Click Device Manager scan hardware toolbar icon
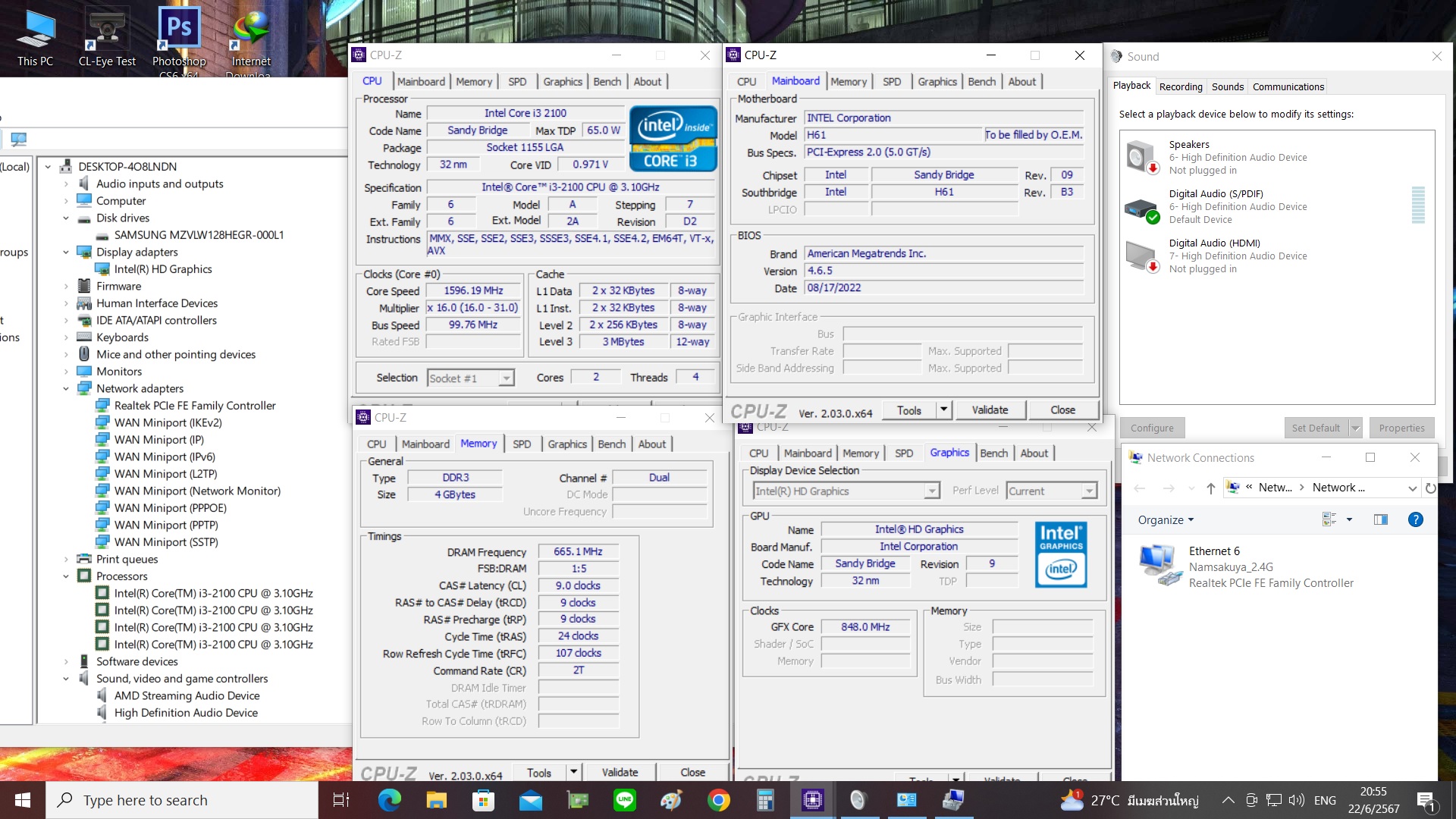Viewport: 1456px width, 819px height. pyautogui.click(x=19, y=140)
